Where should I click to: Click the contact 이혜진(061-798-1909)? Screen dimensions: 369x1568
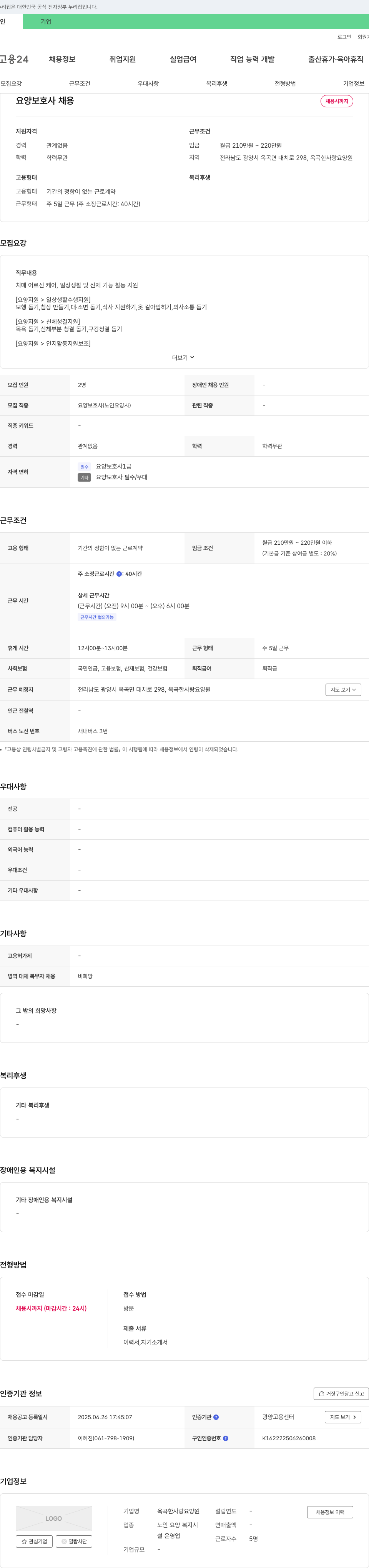point(106,1438)
